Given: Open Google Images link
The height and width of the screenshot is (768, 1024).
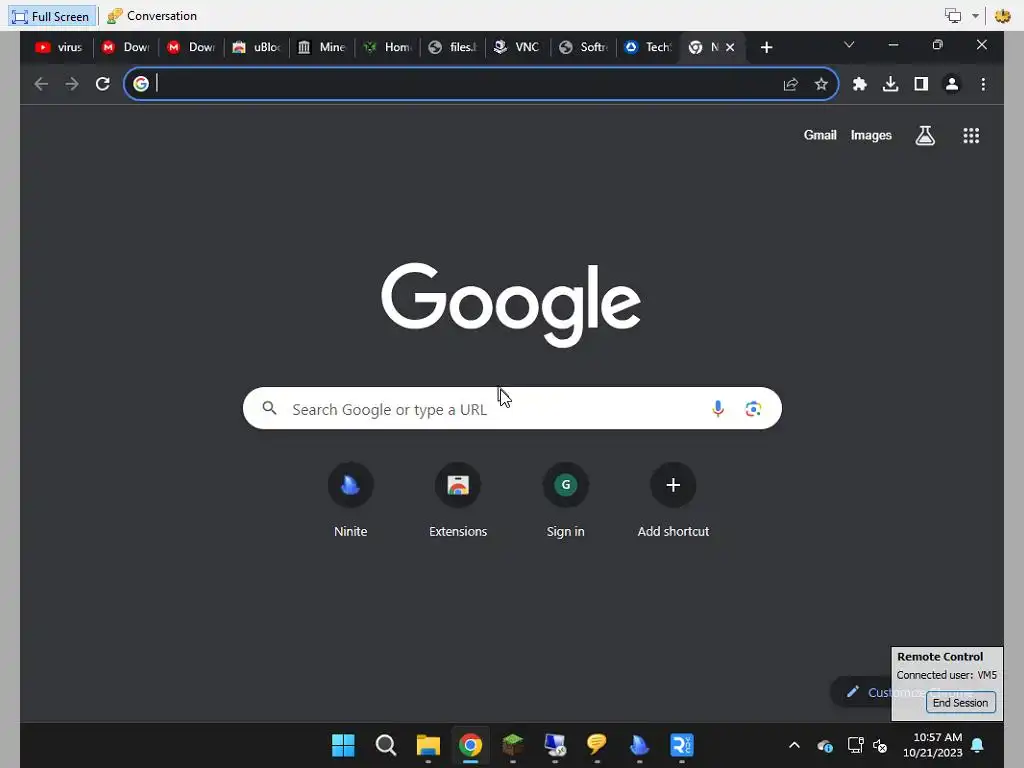Looking at the screenshot, I should [x=871, y=135].
